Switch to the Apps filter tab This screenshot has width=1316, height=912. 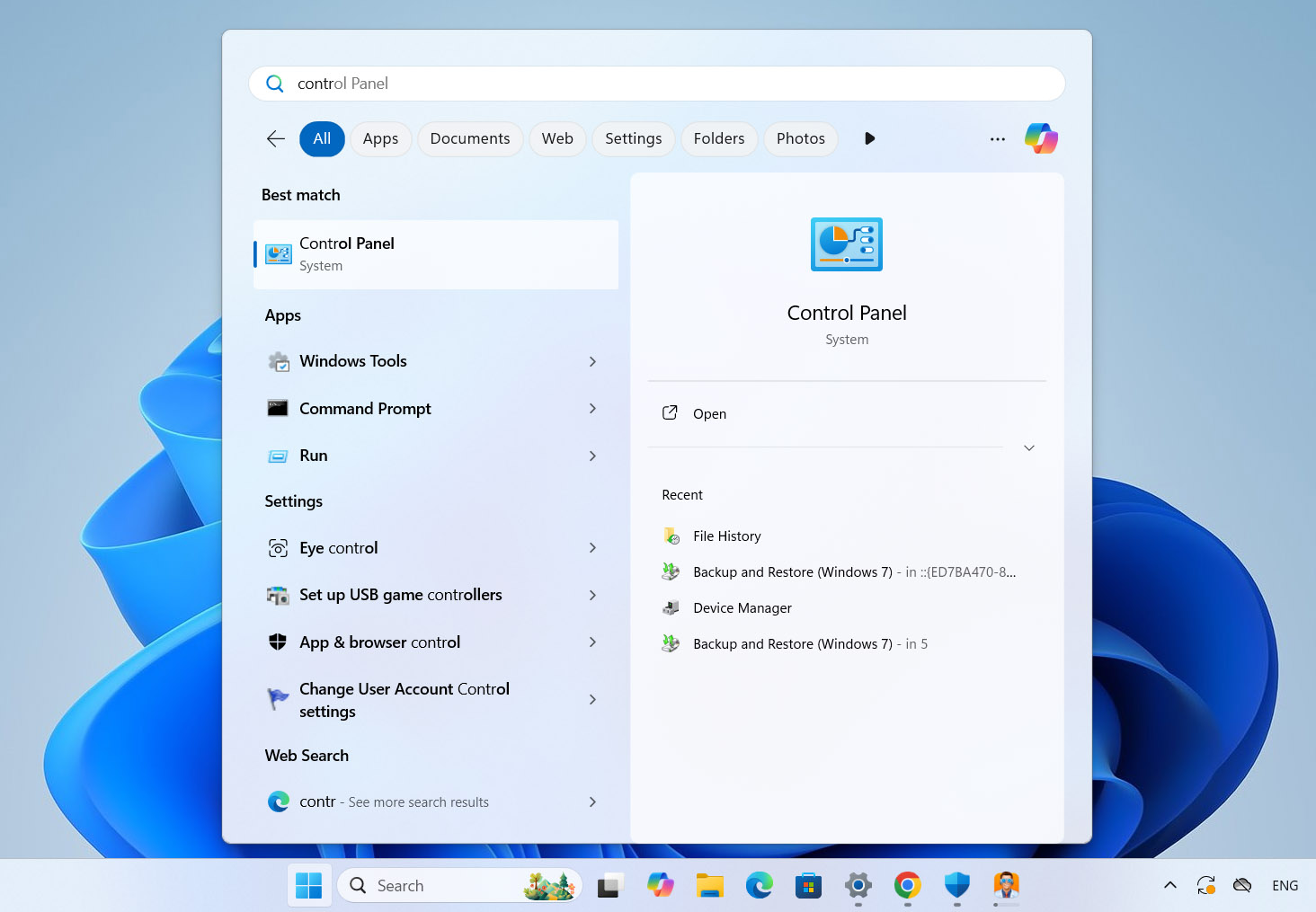[380, 139]
